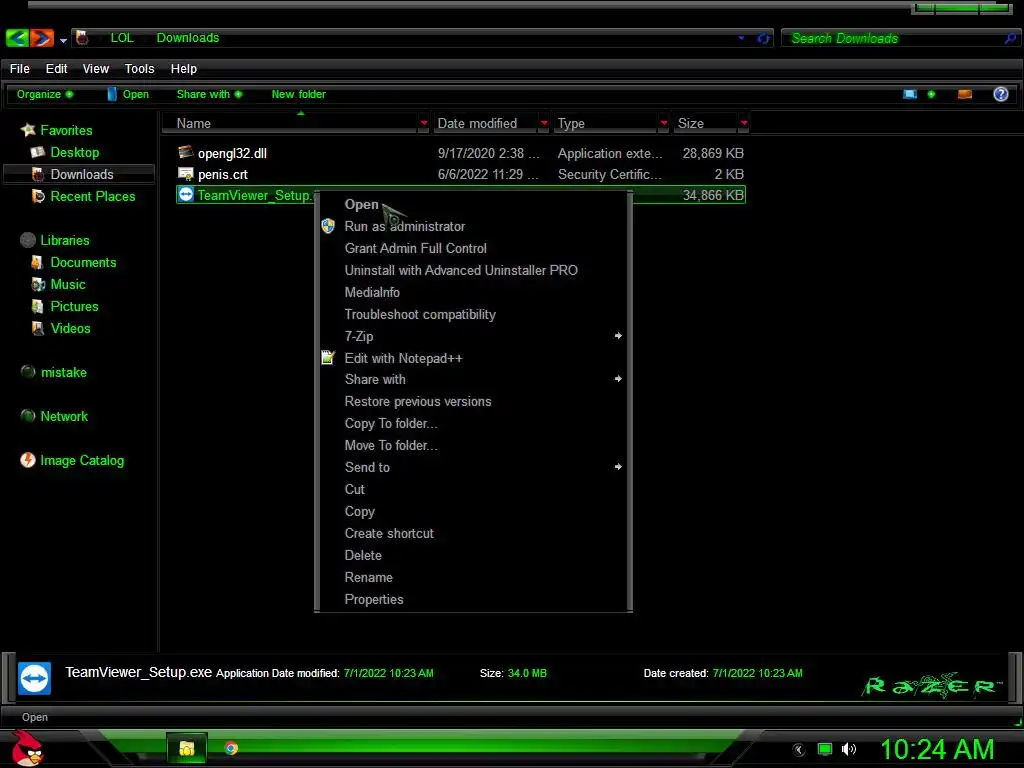Open address bar history dropdown arrow
The height and width of the screenshot is (768, 1024).
point(741,38)
